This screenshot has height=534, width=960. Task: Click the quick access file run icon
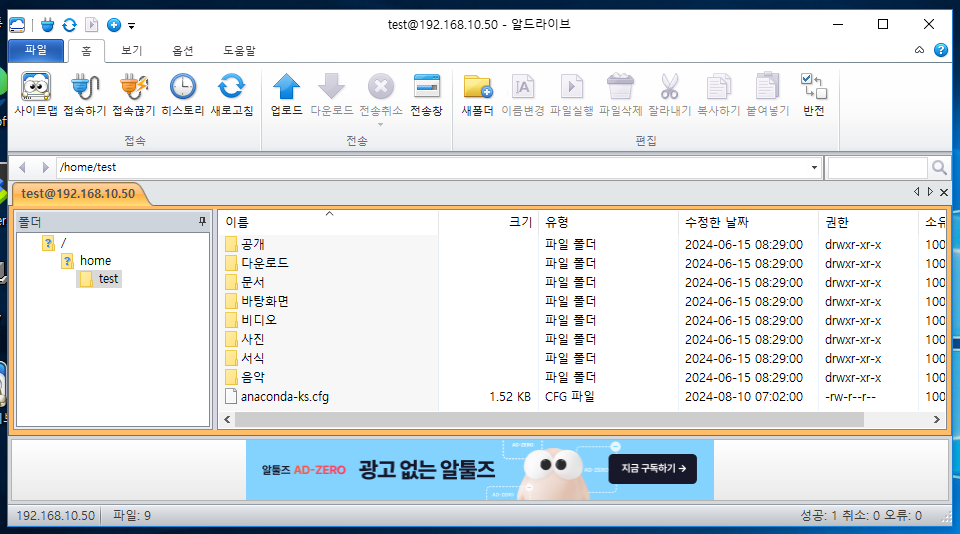pyautogui.click(x=91, y=25)
